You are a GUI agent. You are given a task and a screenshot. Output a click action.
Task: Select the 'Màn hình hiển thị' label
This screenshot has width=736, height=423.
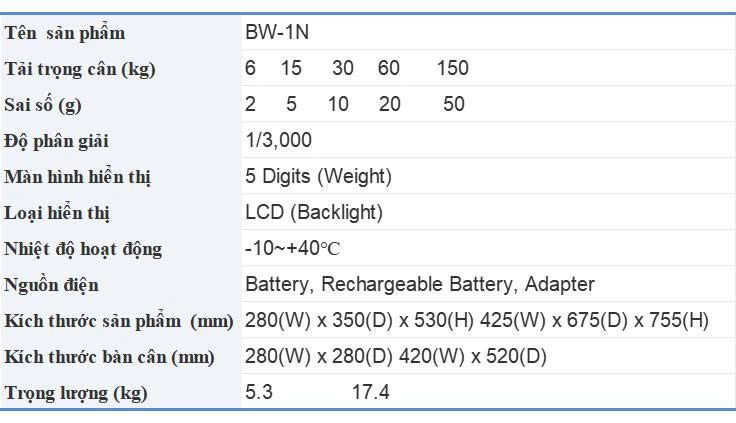click(77, 177)
